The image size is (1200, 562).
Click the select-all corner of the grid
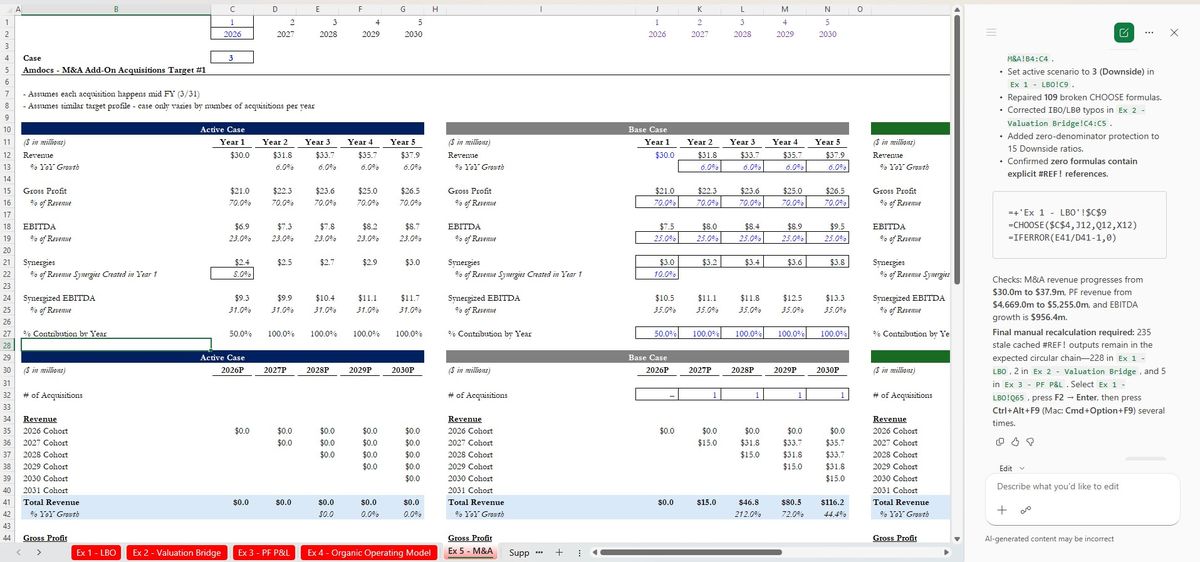point(9,8)
